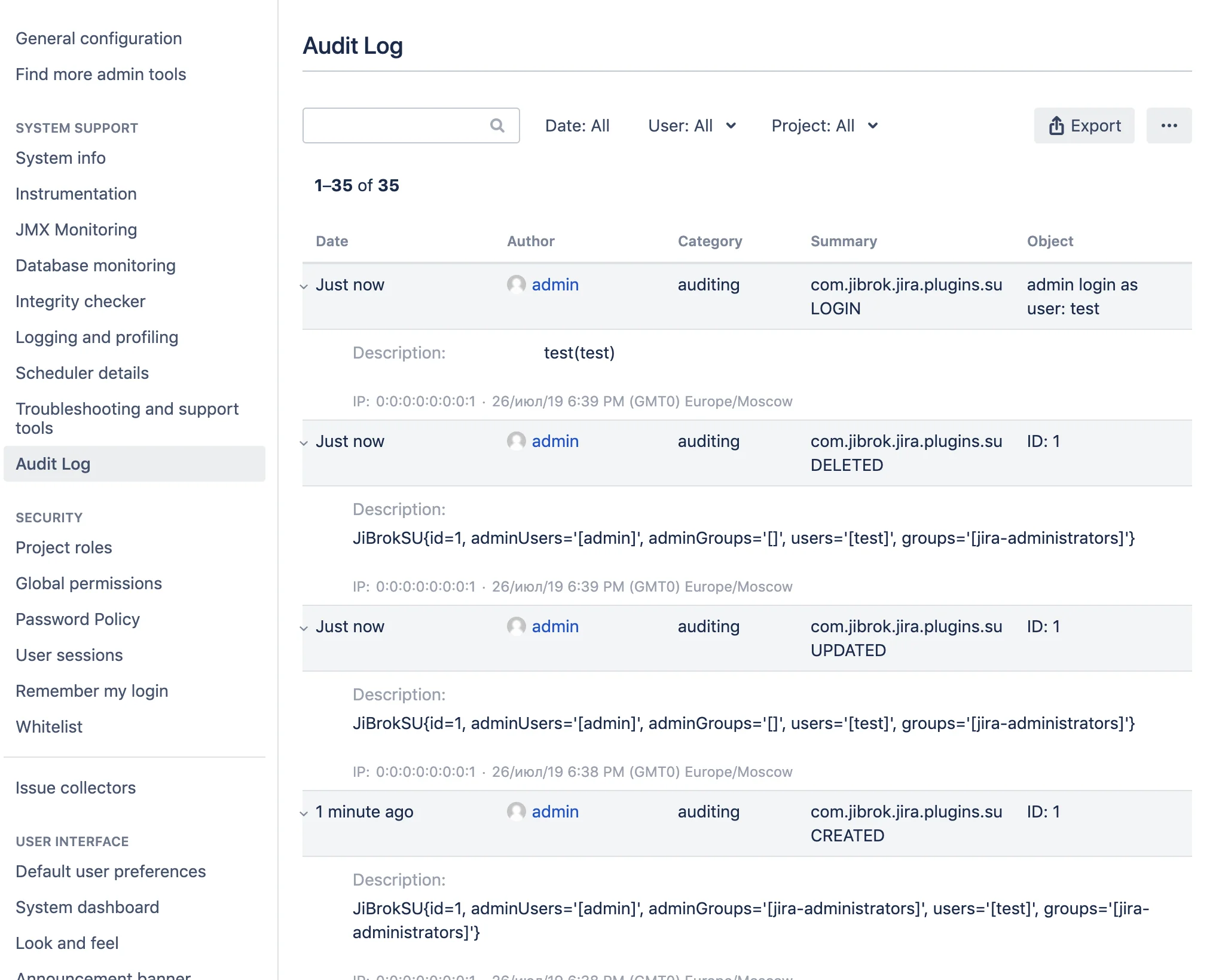Click the CREATED summary cell
This screenshot has height=980, width=1216.
pyautogui.click(x=906, y=823)
